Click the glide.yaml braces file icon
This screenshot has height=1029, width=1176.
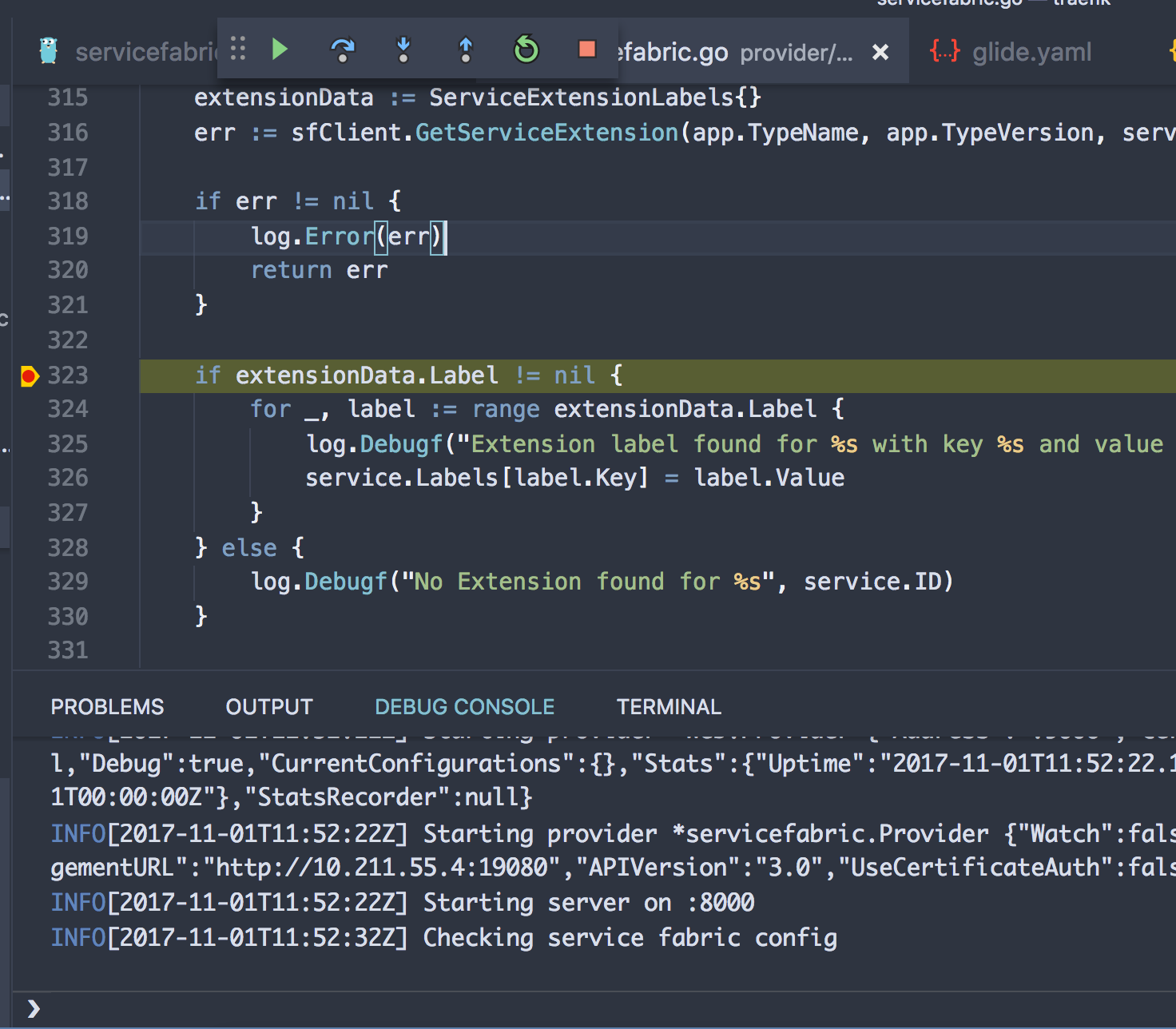(944, 52)
